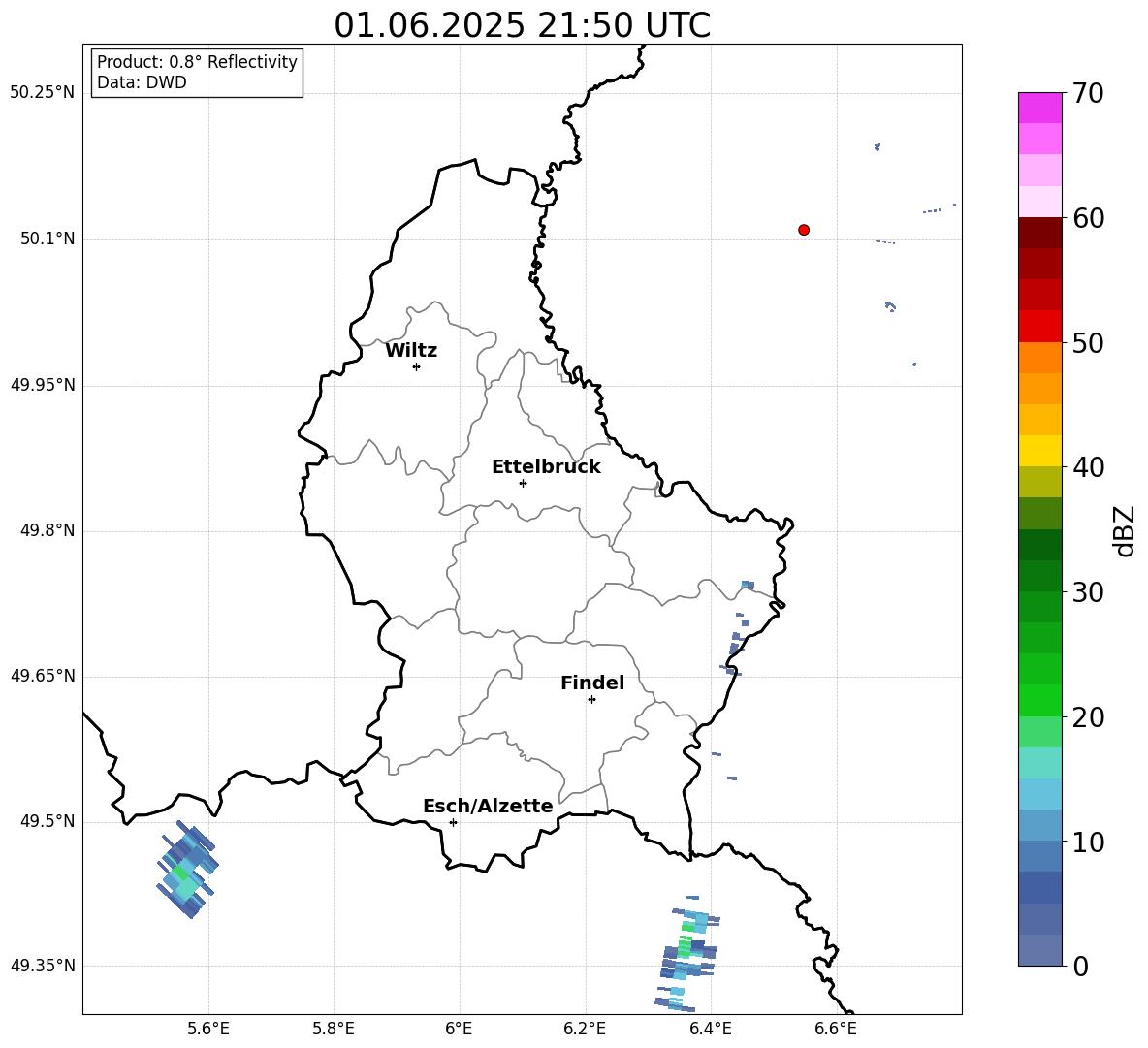Click the 5.6°E longitude label
Image resolution: width=1148 pixels, height=1048 pixels.
point(208,1029)
